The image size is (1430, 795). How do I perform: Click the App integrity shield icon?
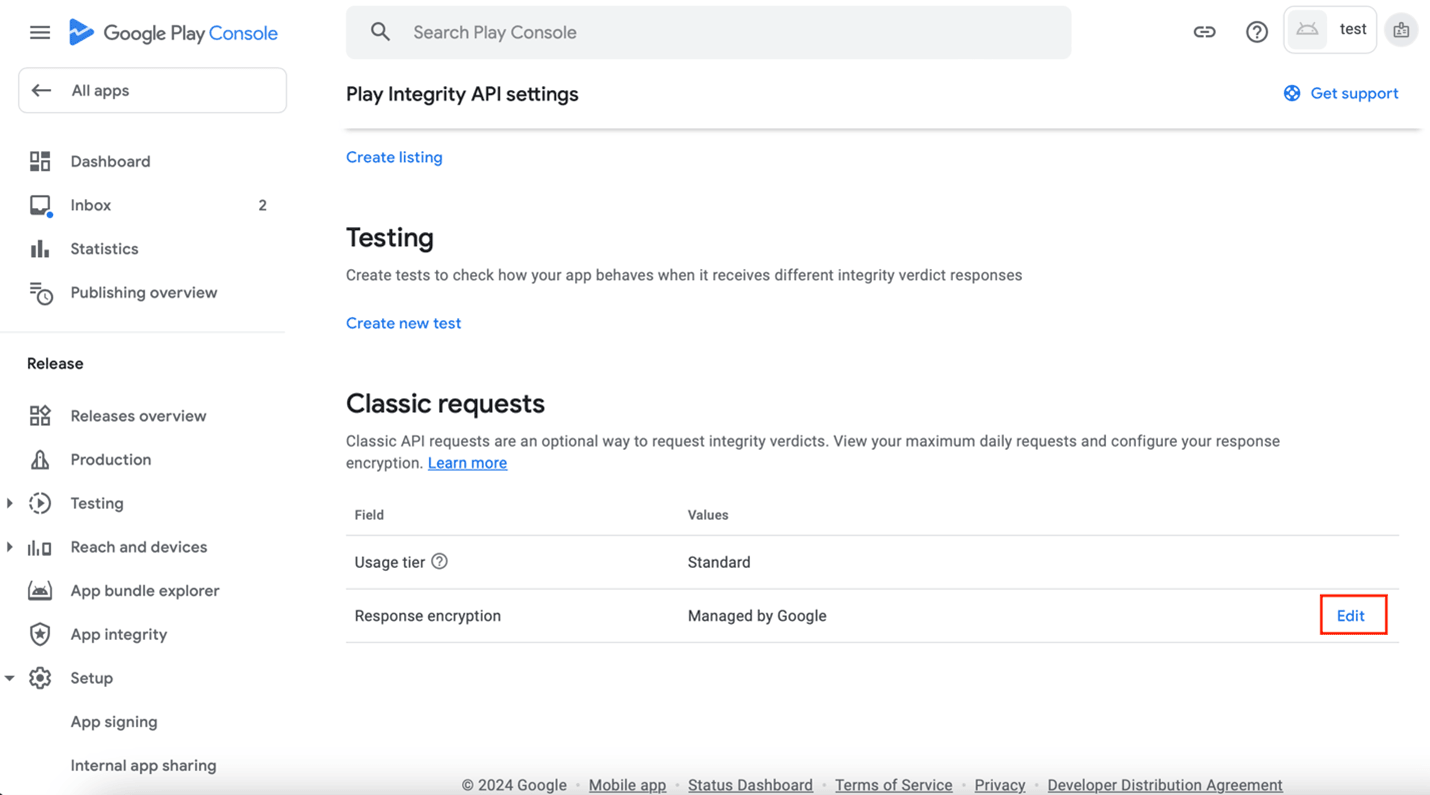point(40,634)
